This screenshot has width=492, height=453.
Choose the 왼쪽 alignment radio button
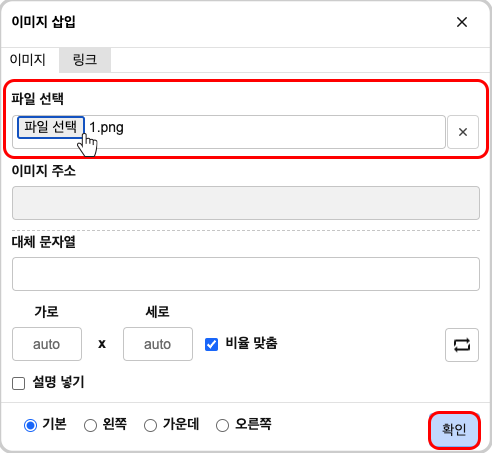click(90, 425)
